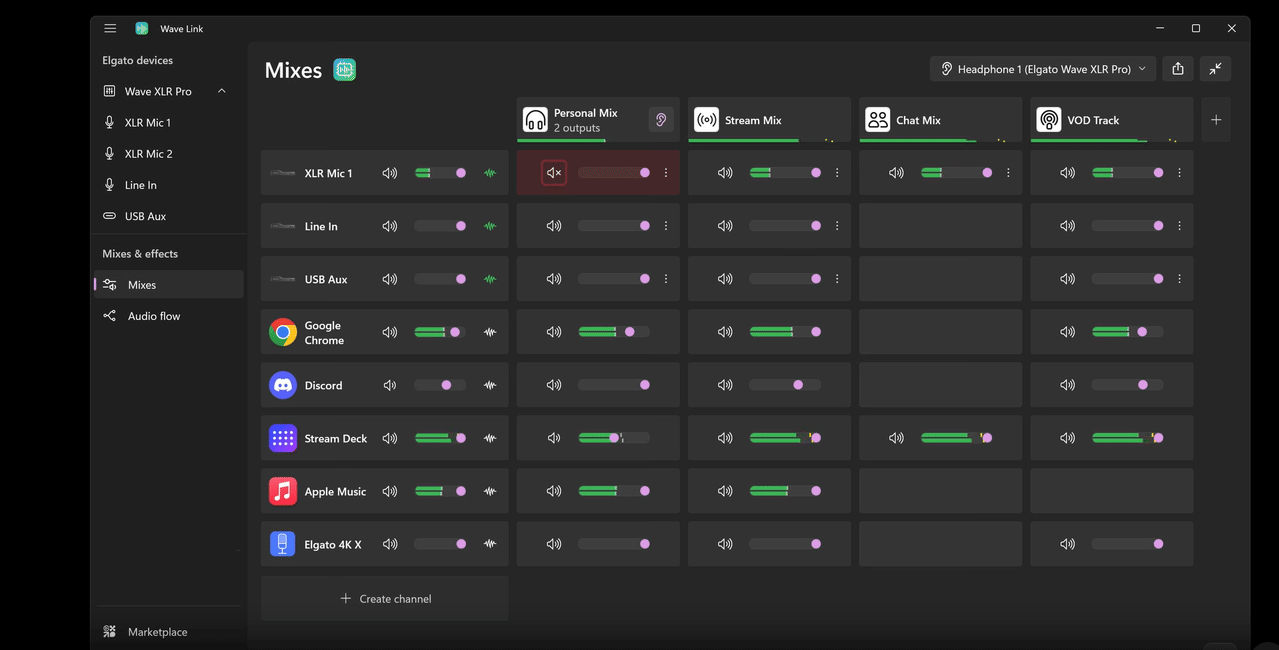Open Headphone 1 output device dropdown

click(1043, 69)
